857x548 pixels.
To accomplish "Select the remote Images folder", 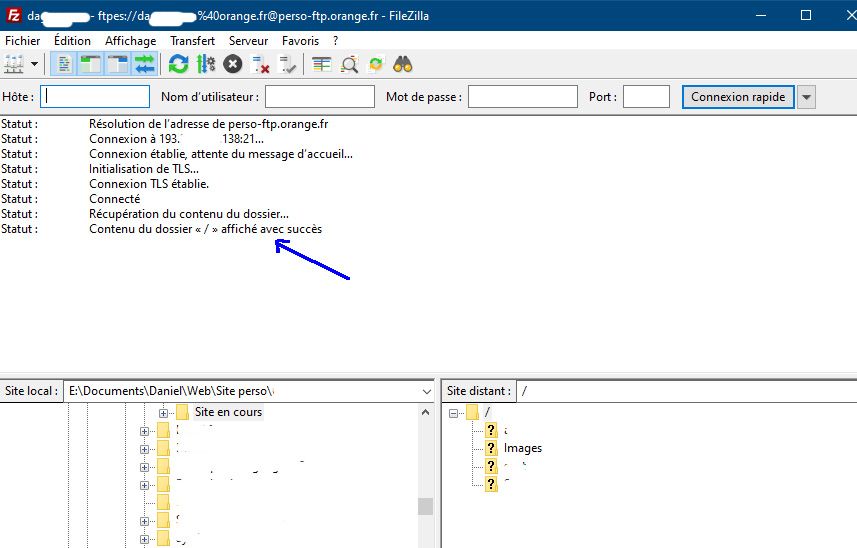I will pyautogui.click(x=522, y=448).
